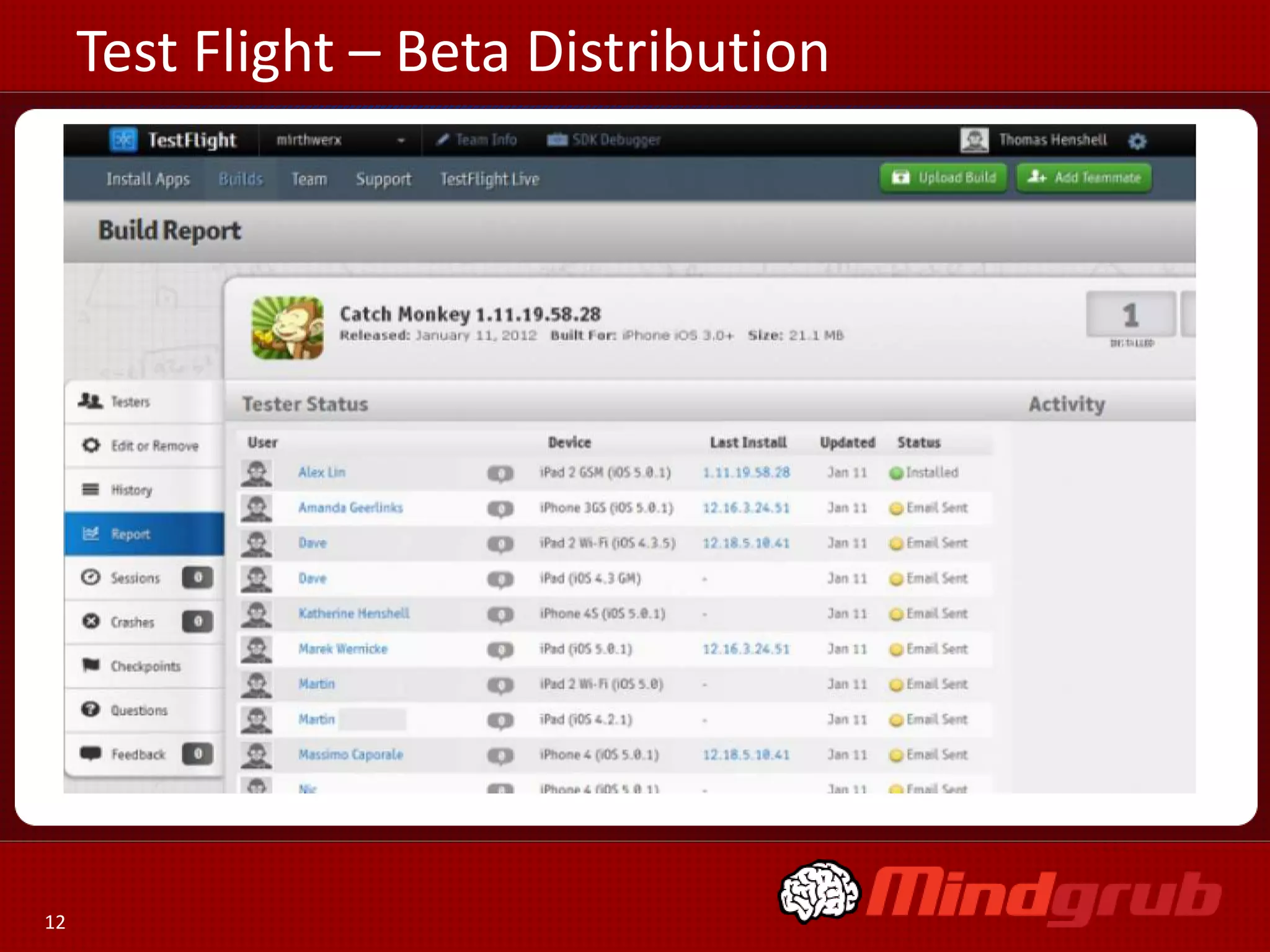The width and height of the screenshot is (1270, 952).
Task: Open Massimo Caporale's tester profile link
Action: point(351,755)
